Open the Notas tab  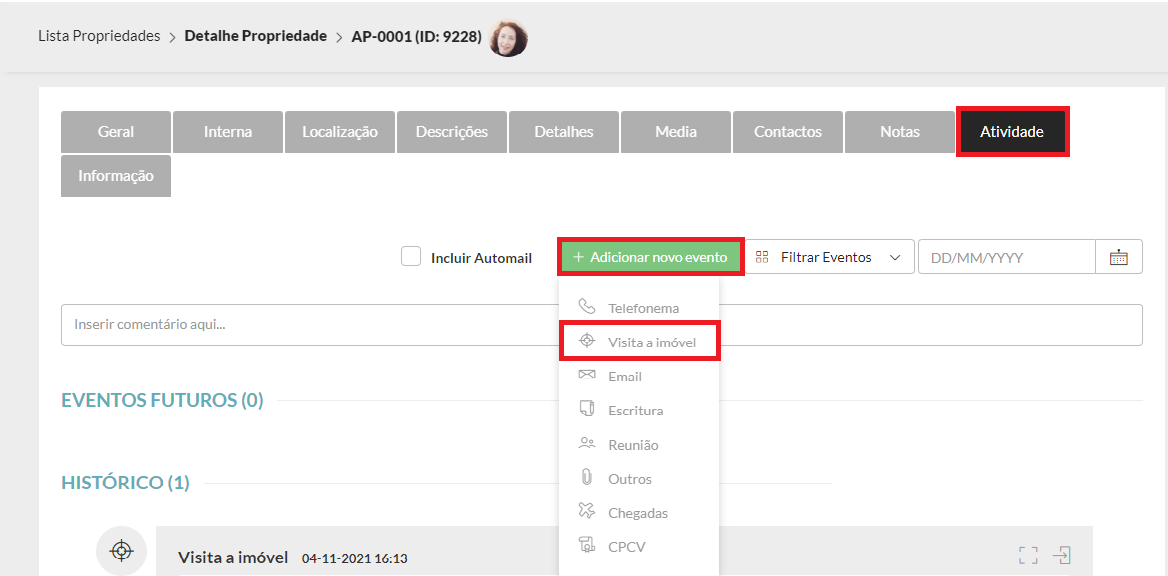[x=900, y=132]
